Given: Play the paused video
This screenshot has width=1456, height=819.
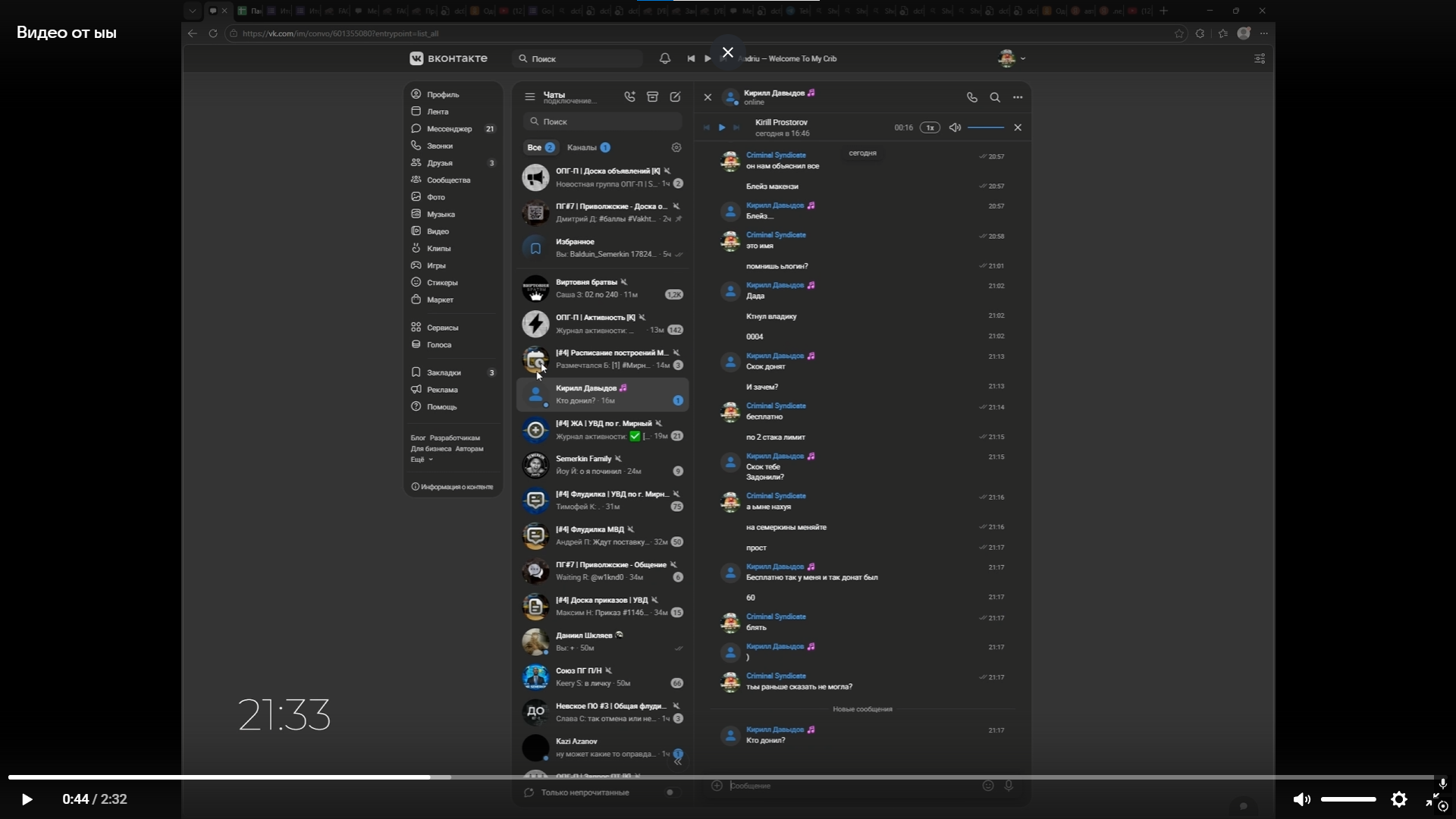Looking at the screenshot, I should click(27, 799).
